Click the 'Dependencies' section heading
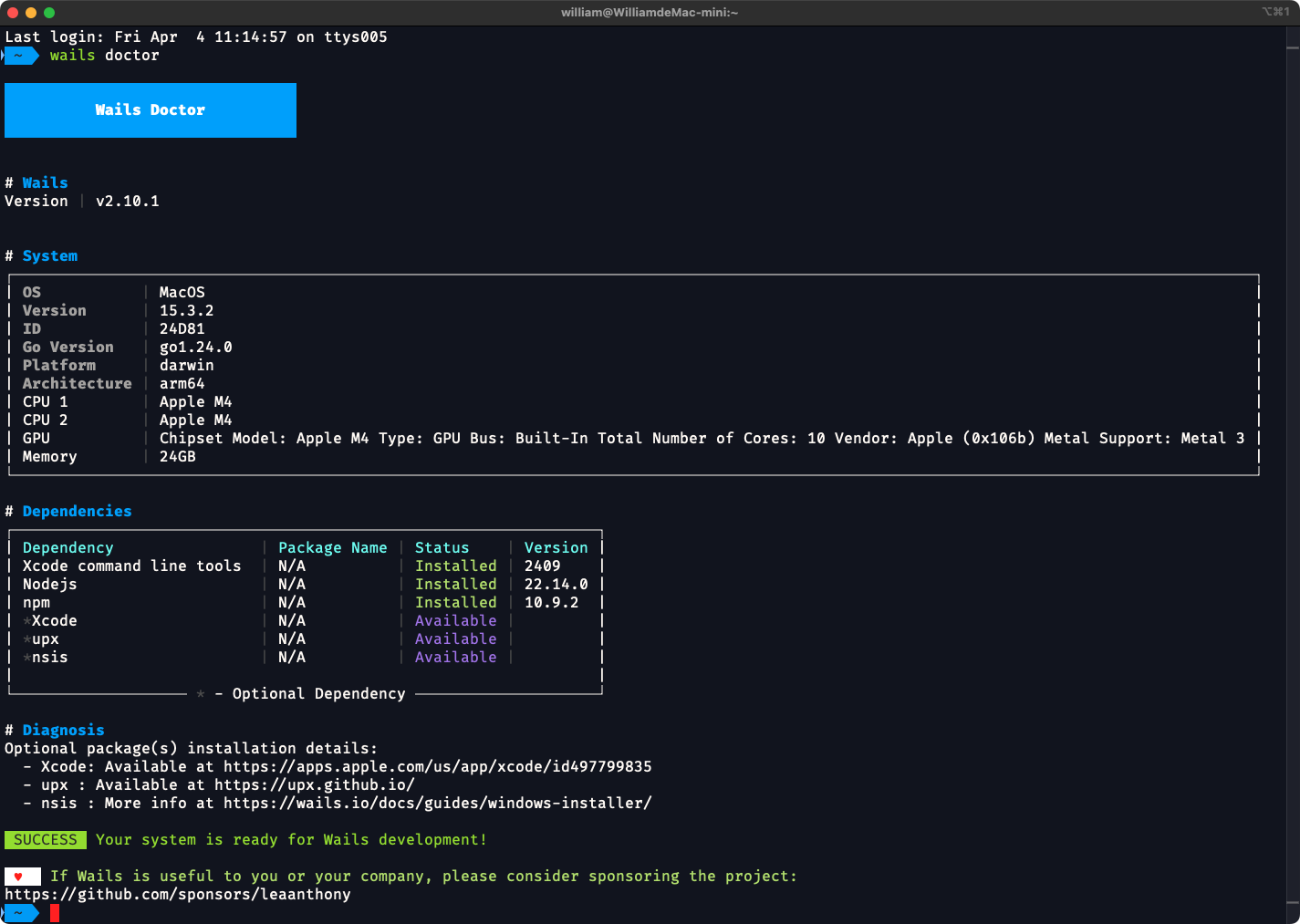 78,512
